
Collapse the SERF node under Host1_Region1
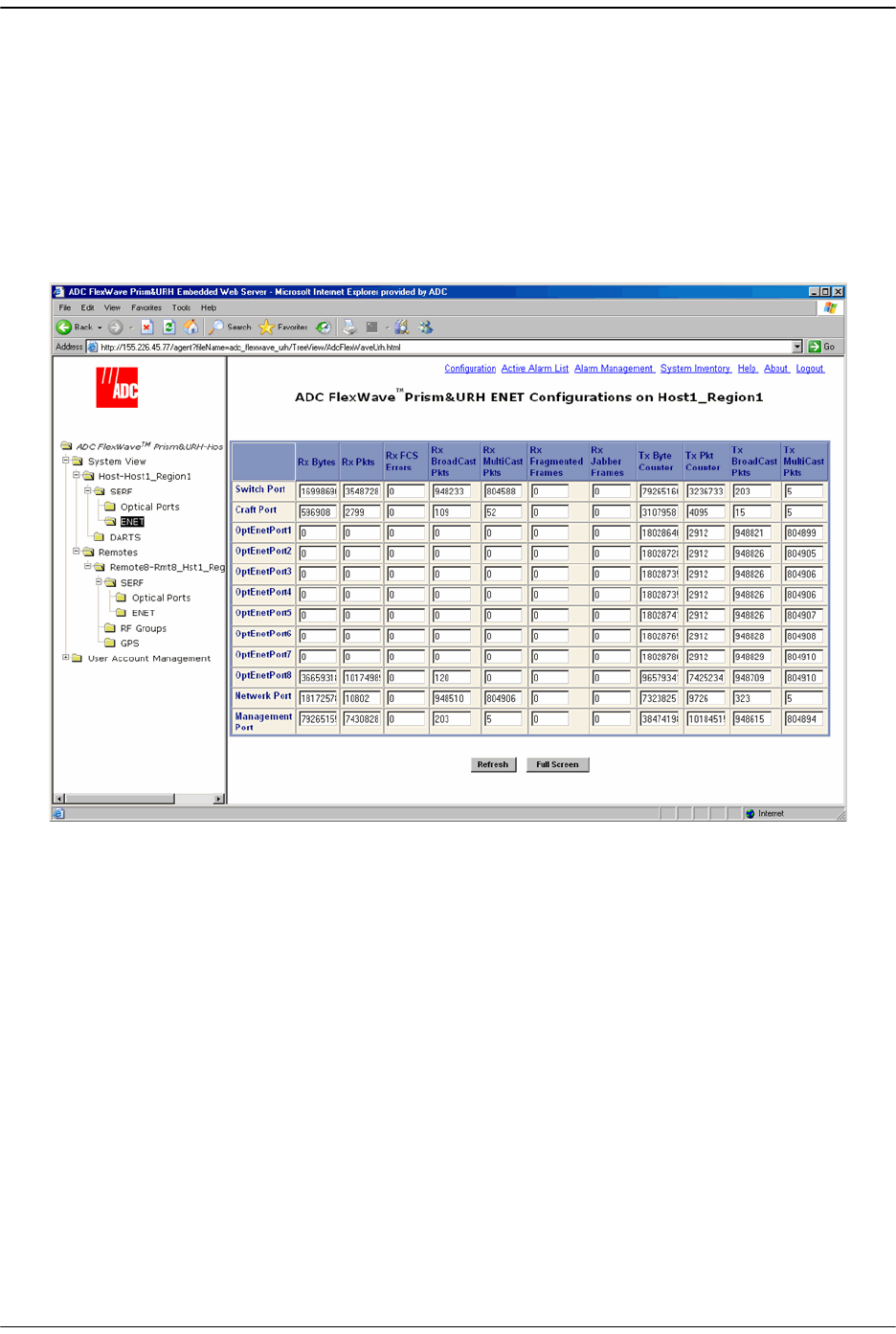click(x=88, y=490)
